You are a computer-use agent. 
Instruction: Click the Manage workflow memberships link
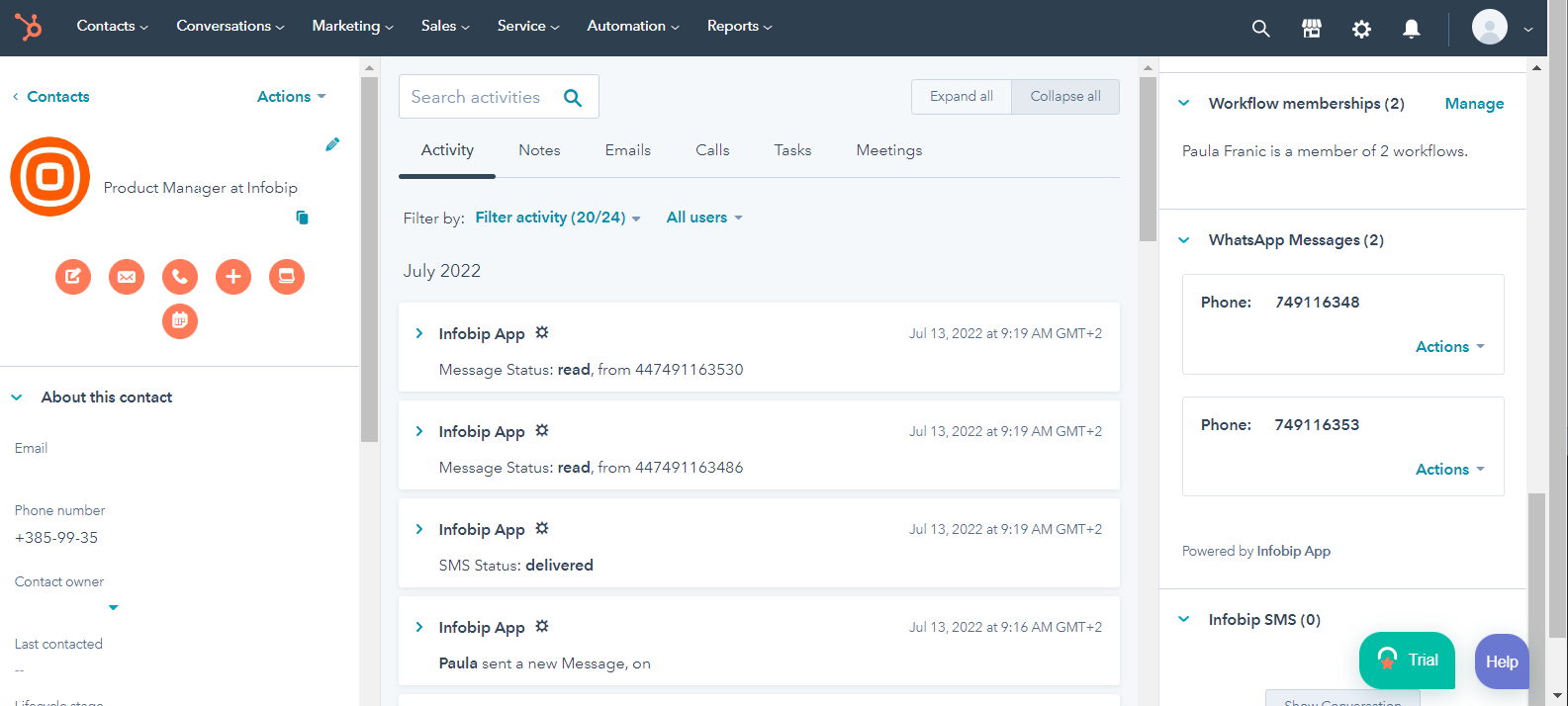1474,104
